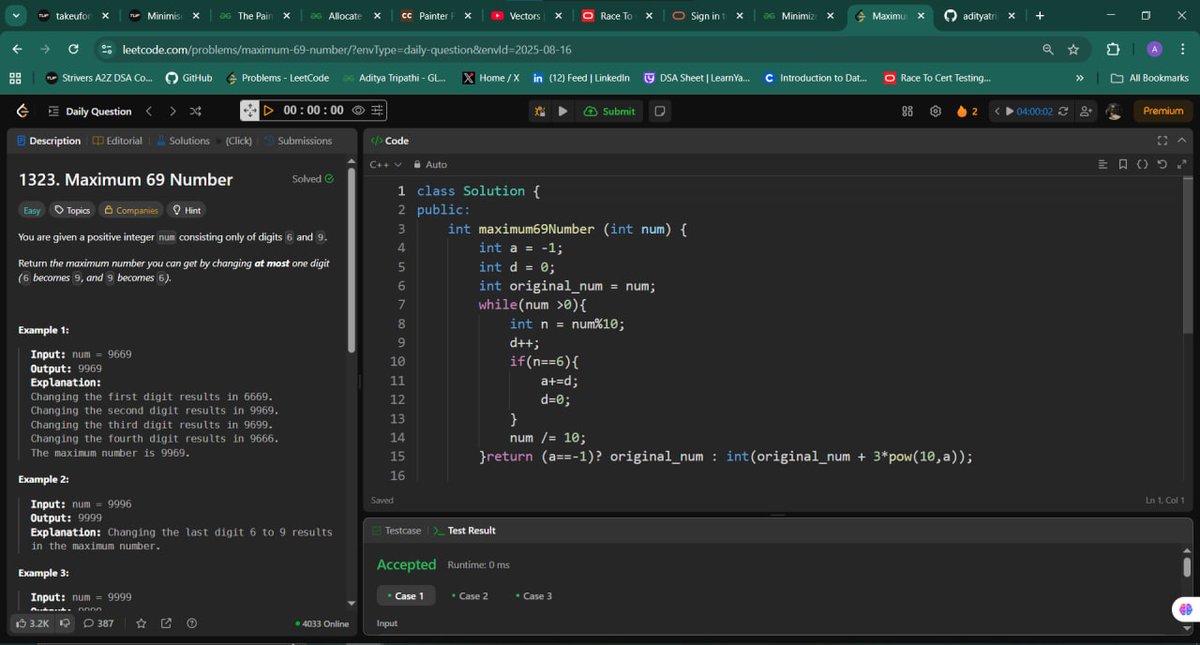The image size is (1200, 645).
Task: Run code with the play icon
Action: coord(563,111)
